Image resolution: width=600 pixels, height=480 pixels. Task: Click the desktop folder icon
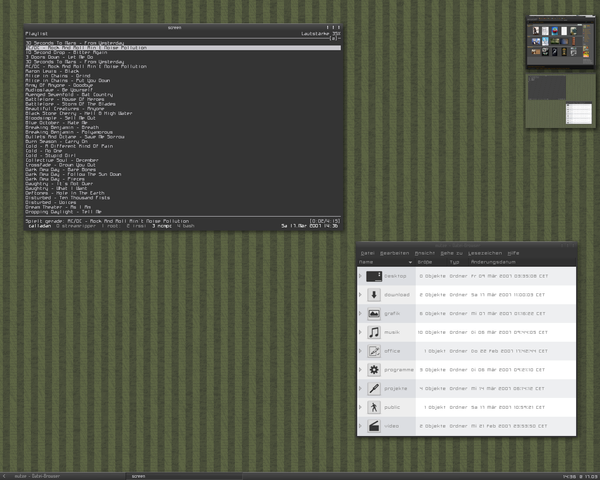point(374,276)
